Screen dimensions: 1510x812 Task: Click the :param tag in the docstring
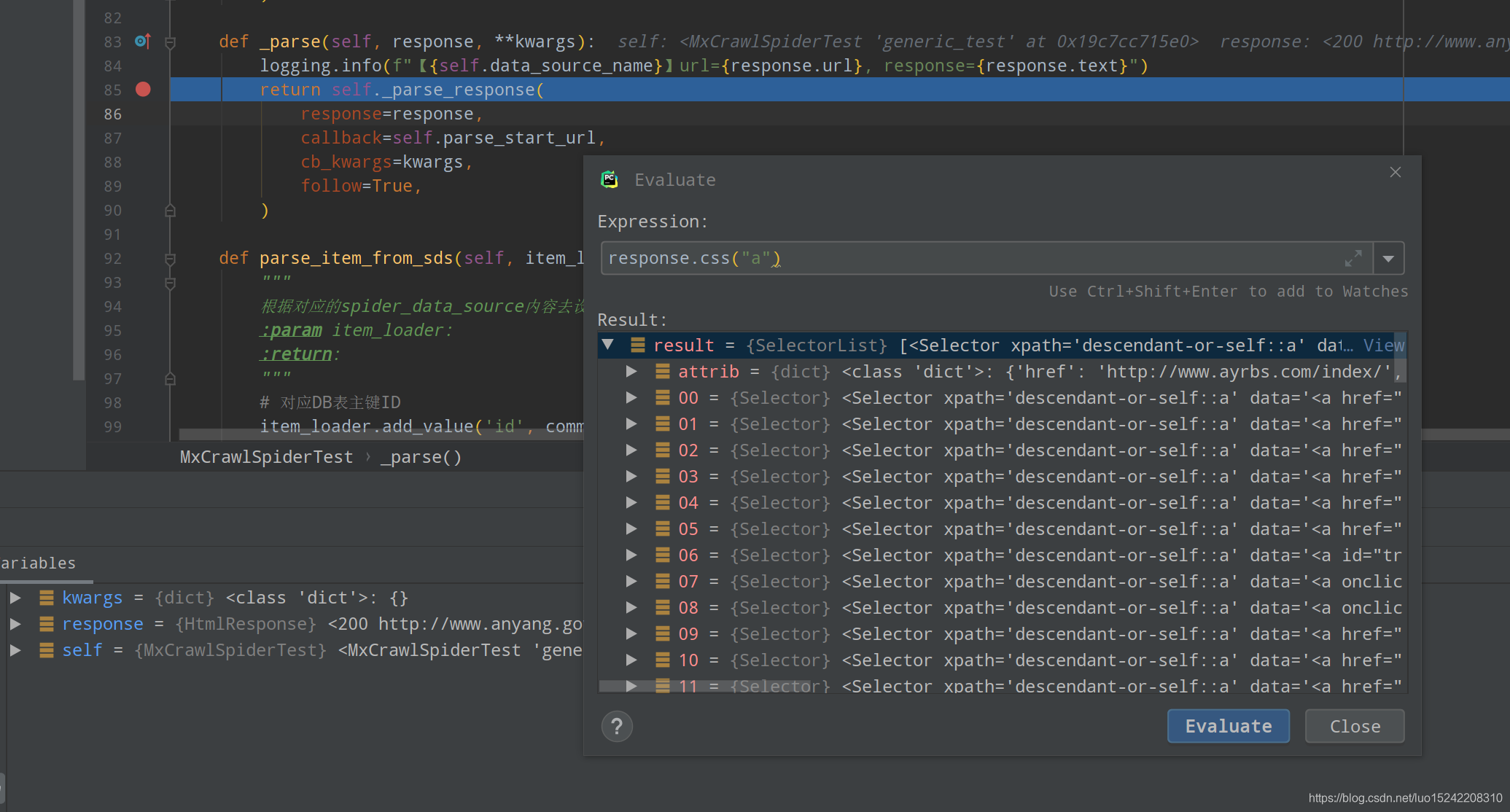point(291,330)
